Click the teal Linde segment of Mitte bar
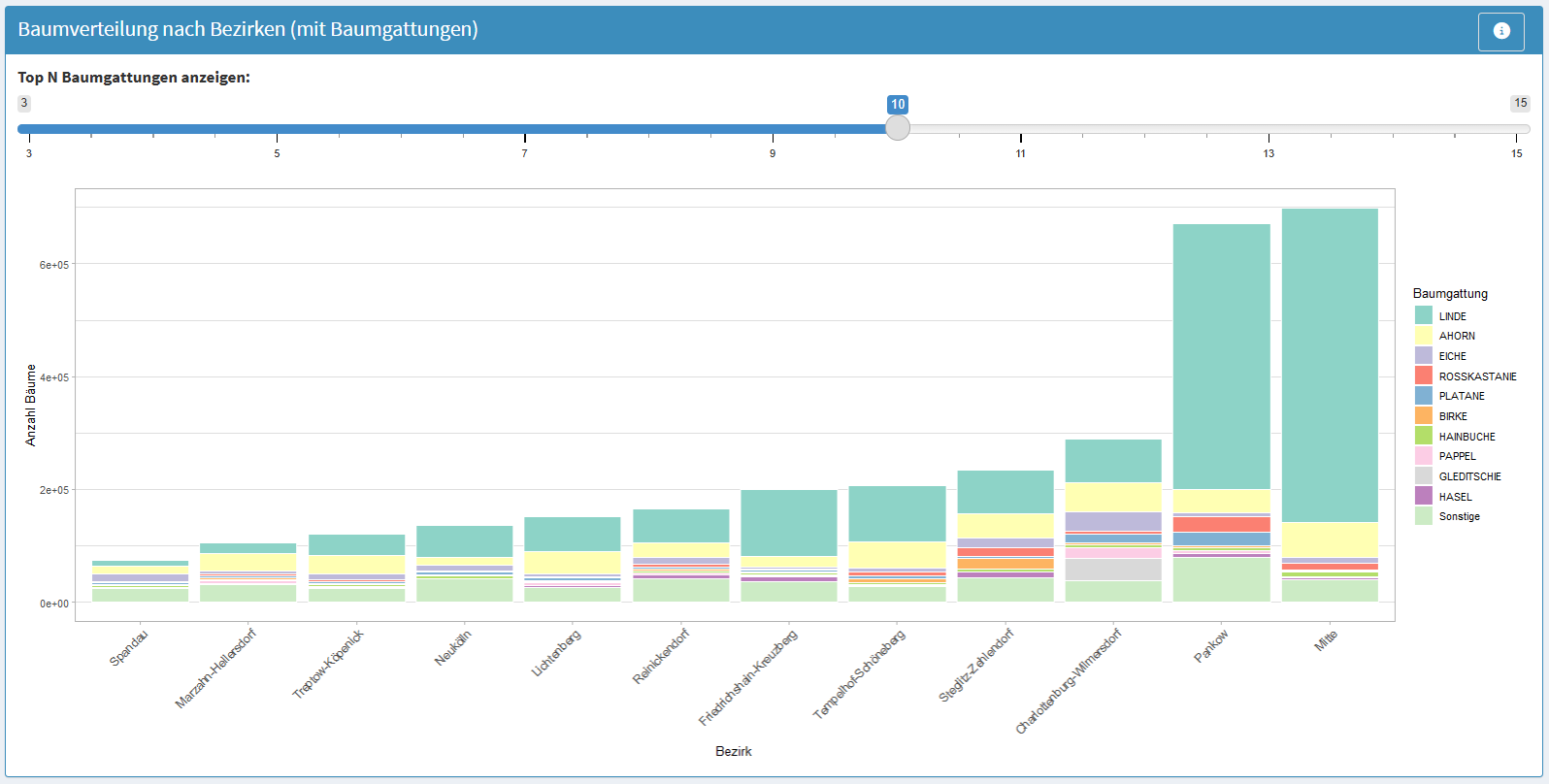The height and width of the screenshot is (784, 1549). pos(1330,365)
